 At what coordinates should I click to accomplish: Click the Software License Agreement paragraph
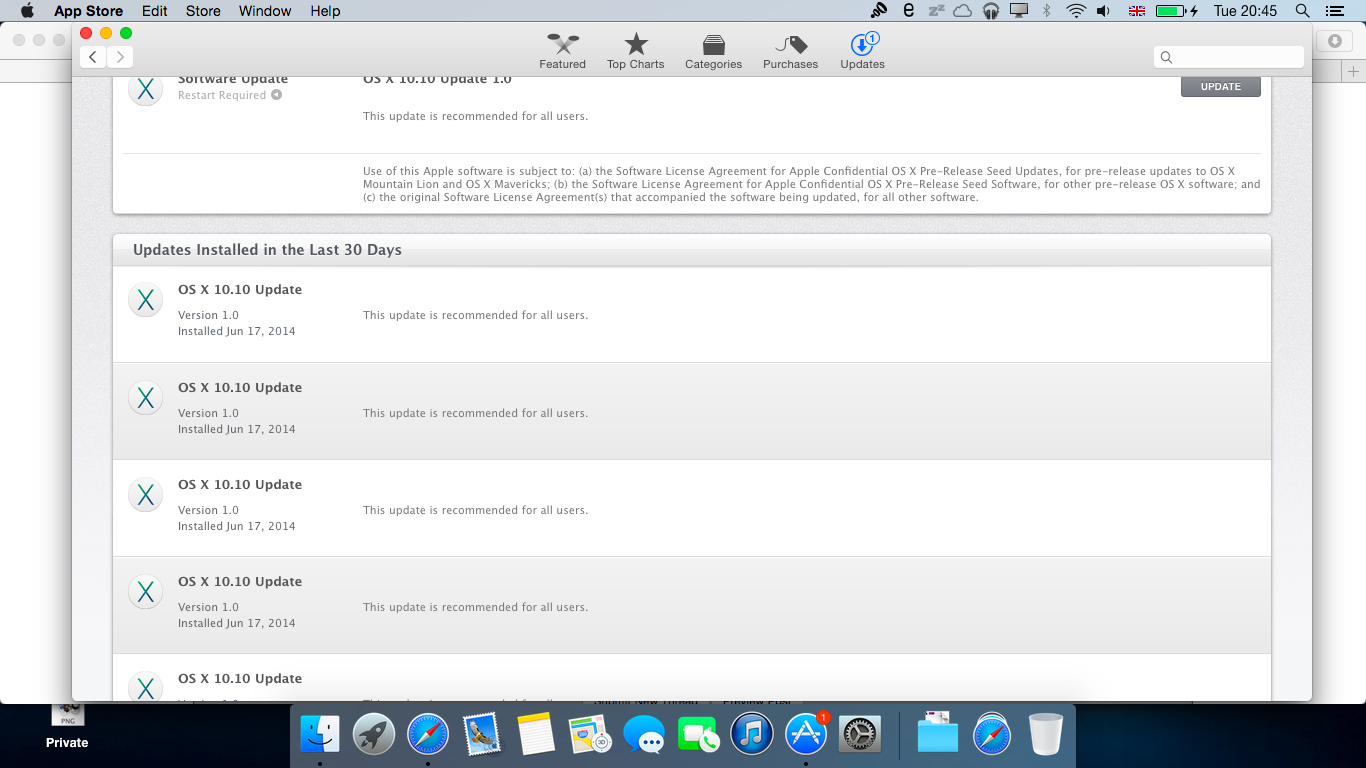[811, 184]
